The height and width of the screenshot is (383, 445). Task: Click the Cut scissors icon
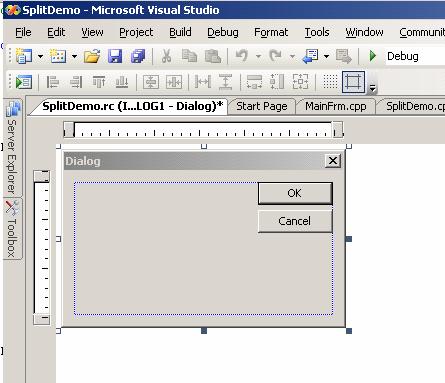pos(166,56)
